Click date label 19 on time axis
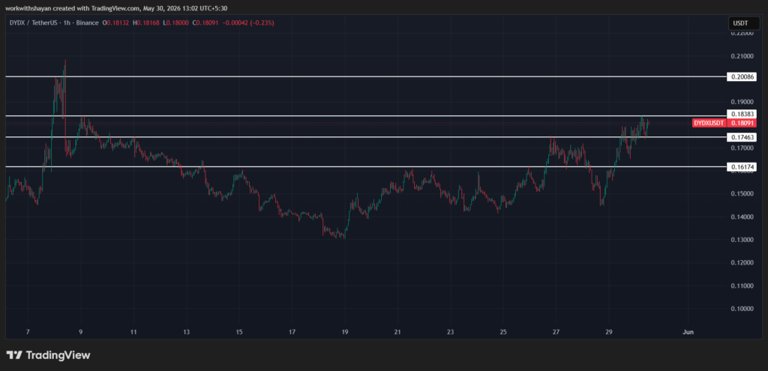 (345, 332)
